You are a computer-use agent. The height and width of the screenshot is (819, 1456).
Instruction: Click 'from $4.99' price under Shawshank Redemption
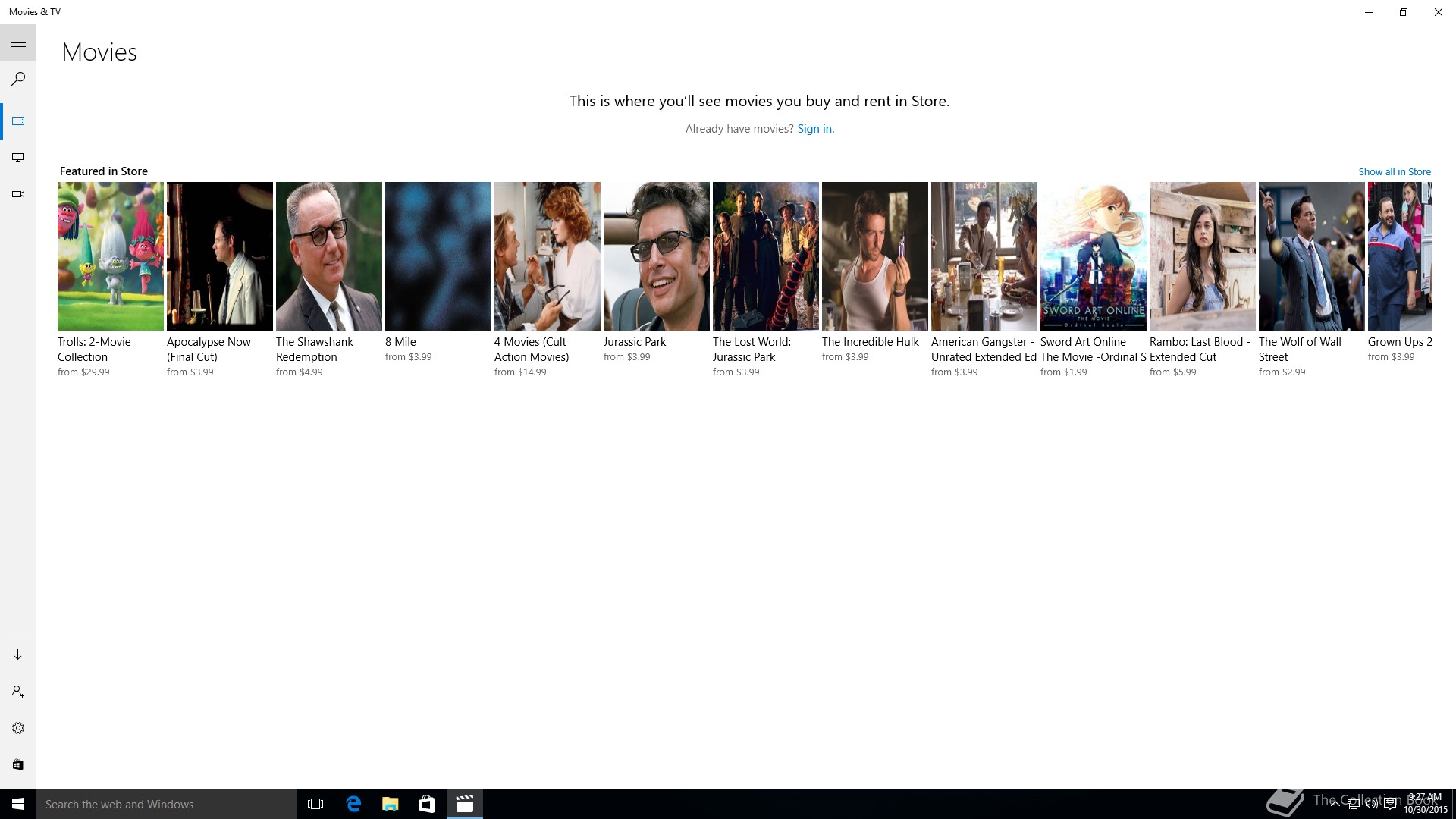tap(300, 372)
